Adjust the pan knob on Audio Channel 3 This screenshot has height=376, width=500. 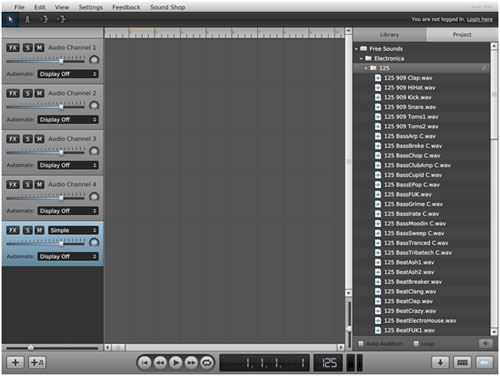click(94, 151)
